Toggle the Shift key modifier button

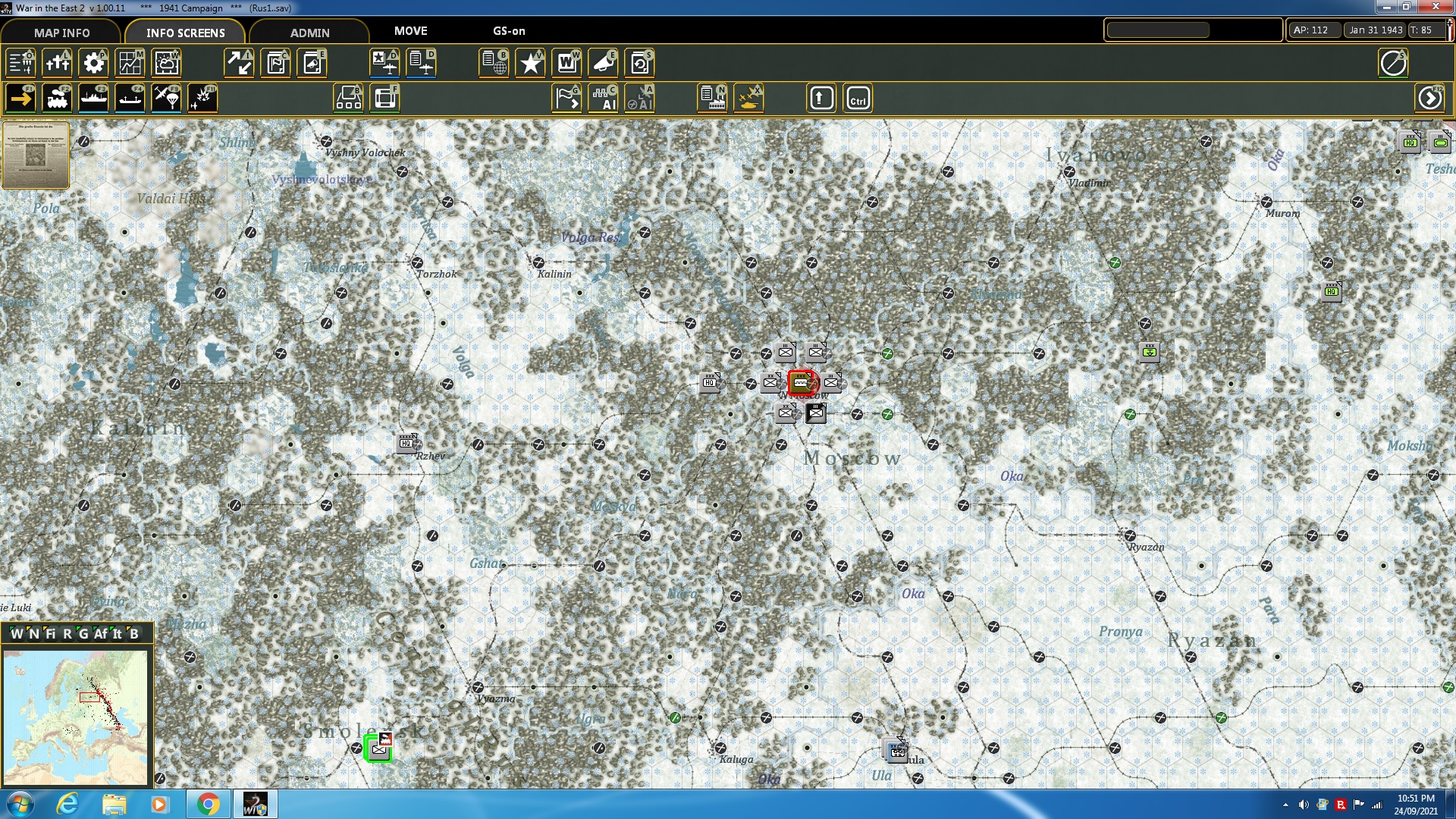(822, 99)
